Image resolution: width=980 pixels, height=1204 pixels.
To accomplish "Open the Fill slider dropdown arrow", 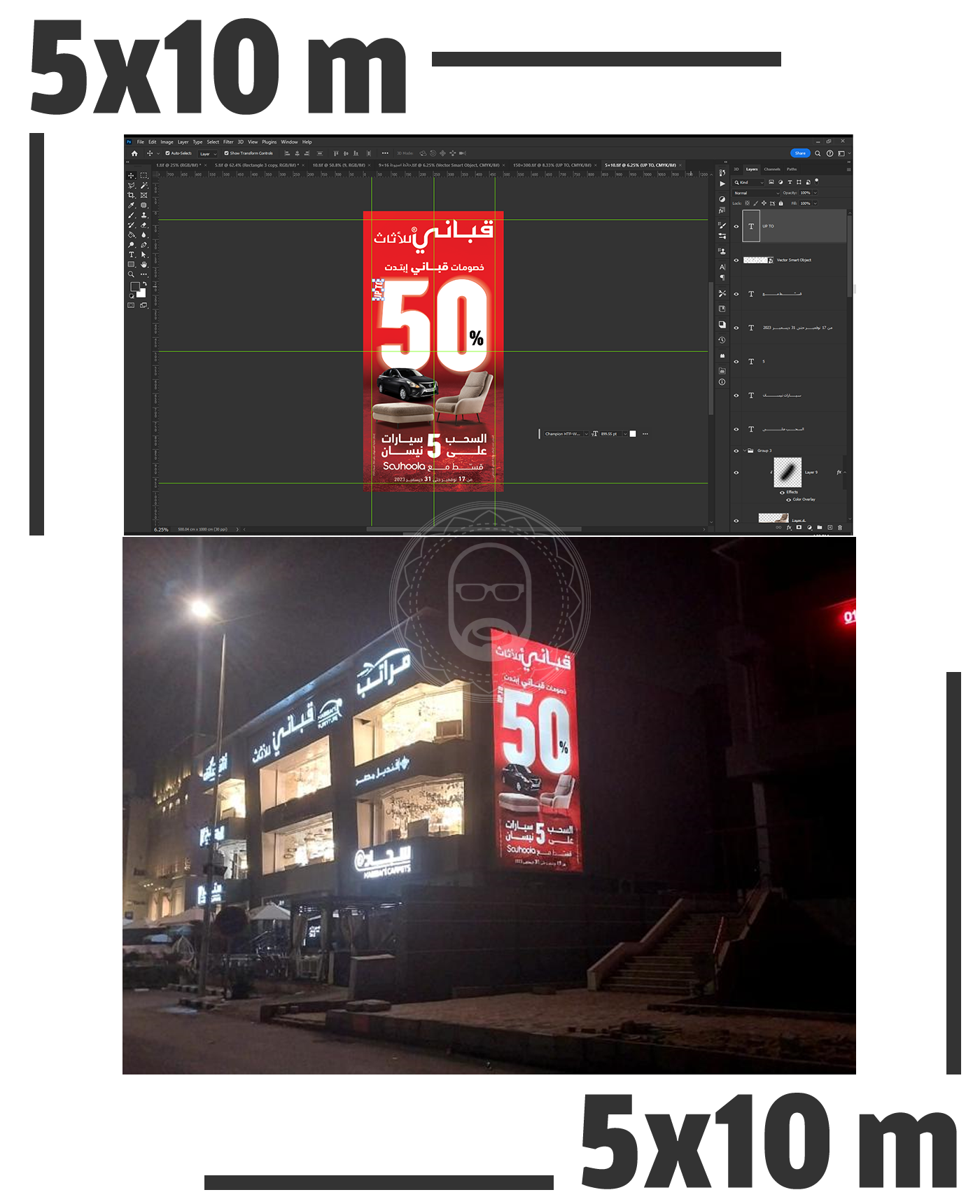I will 815,203.
